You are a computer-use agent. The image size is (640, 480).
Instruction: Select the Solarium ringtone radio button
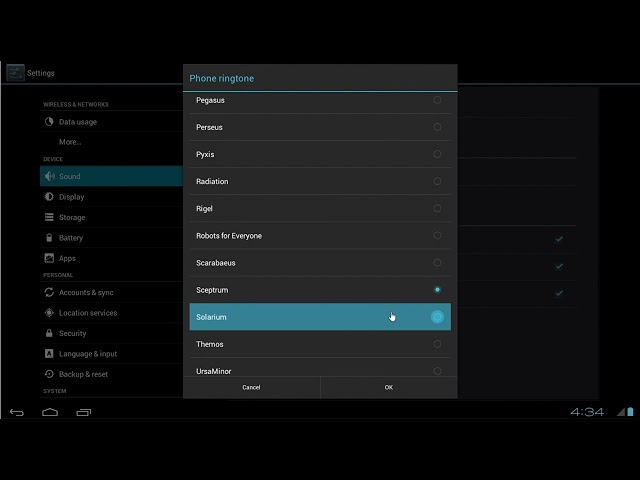click(x=437, y=317)
